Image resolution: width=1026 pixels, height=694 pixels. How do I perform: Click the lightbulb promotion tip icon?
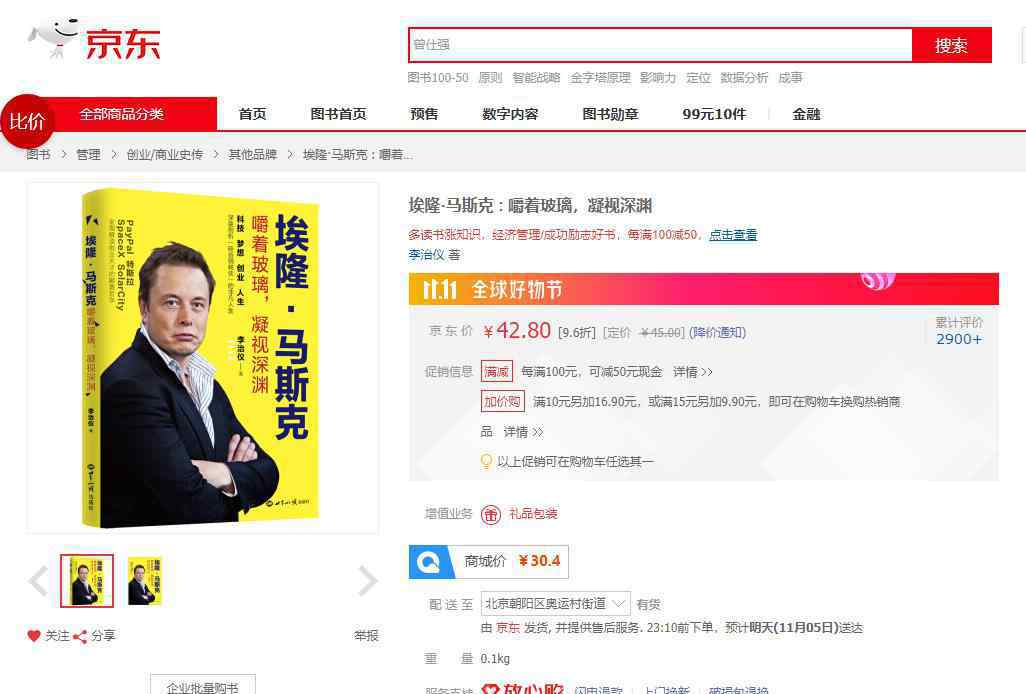point(486,461)
